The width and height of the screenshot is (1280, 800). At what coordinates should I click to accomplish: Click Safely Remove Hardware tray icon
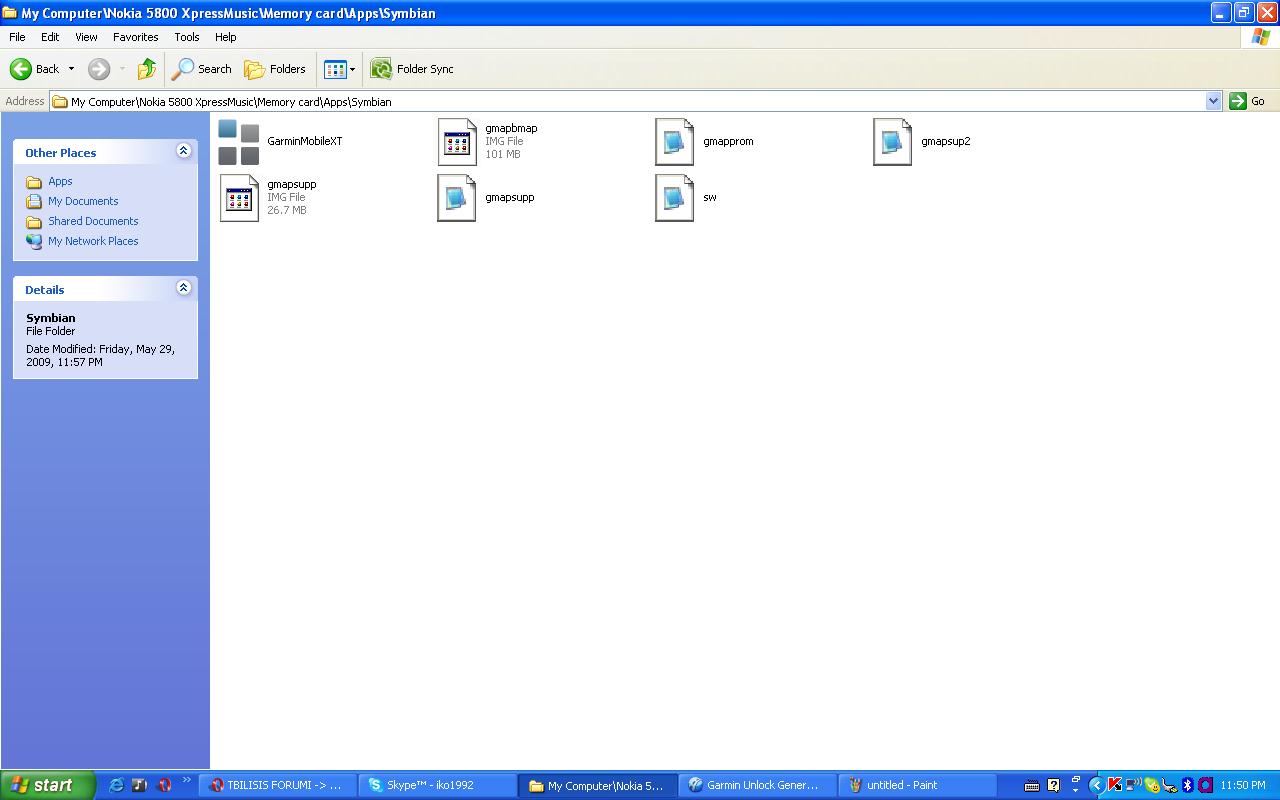(1169, 785)
